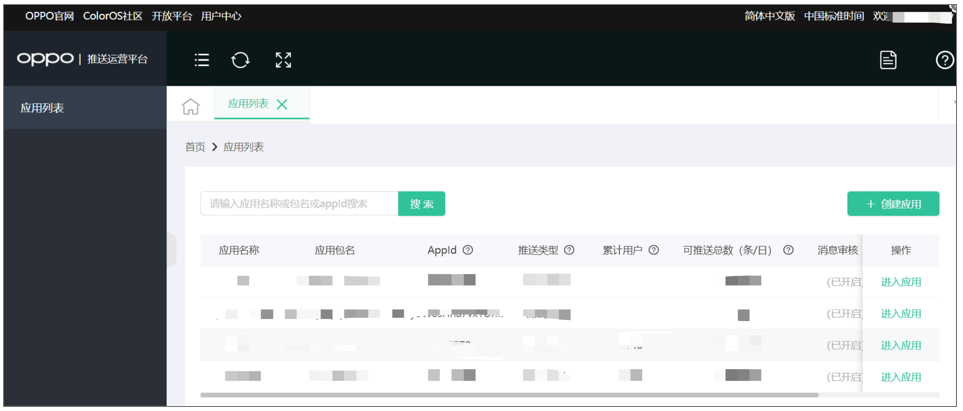The width and height of the screenshot is (963, 411).
Task: Toggle fullscreen with the expand icon
Action: [x=283, y=60]
